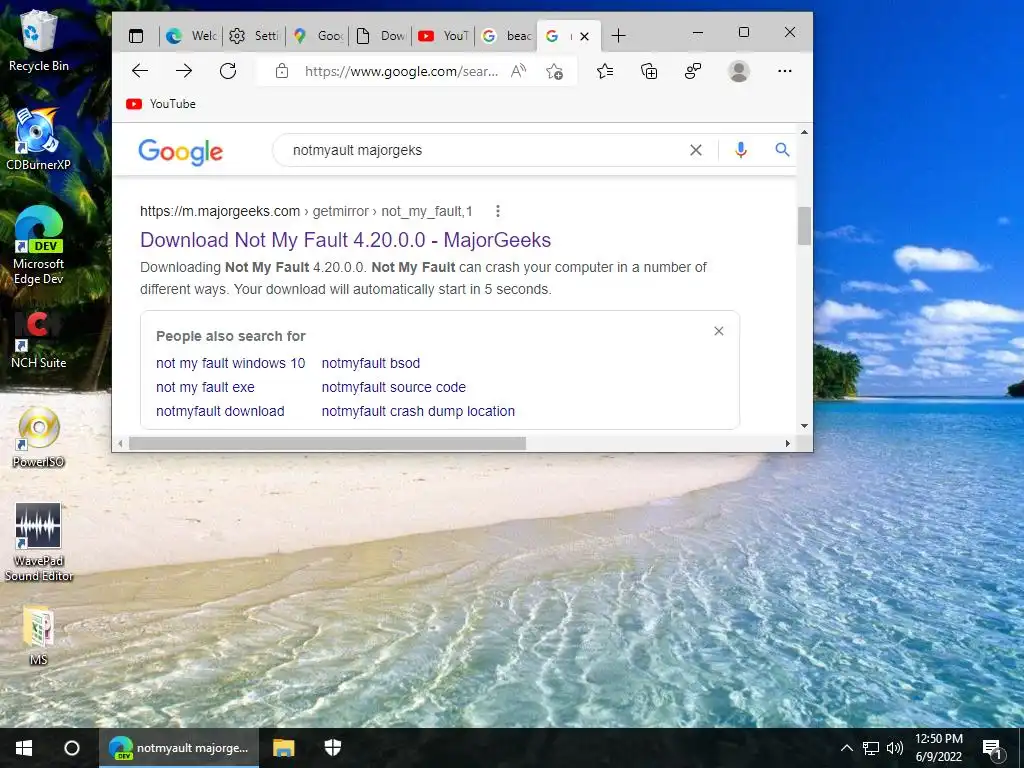Switch to the Download tab

tap(381, 36)
